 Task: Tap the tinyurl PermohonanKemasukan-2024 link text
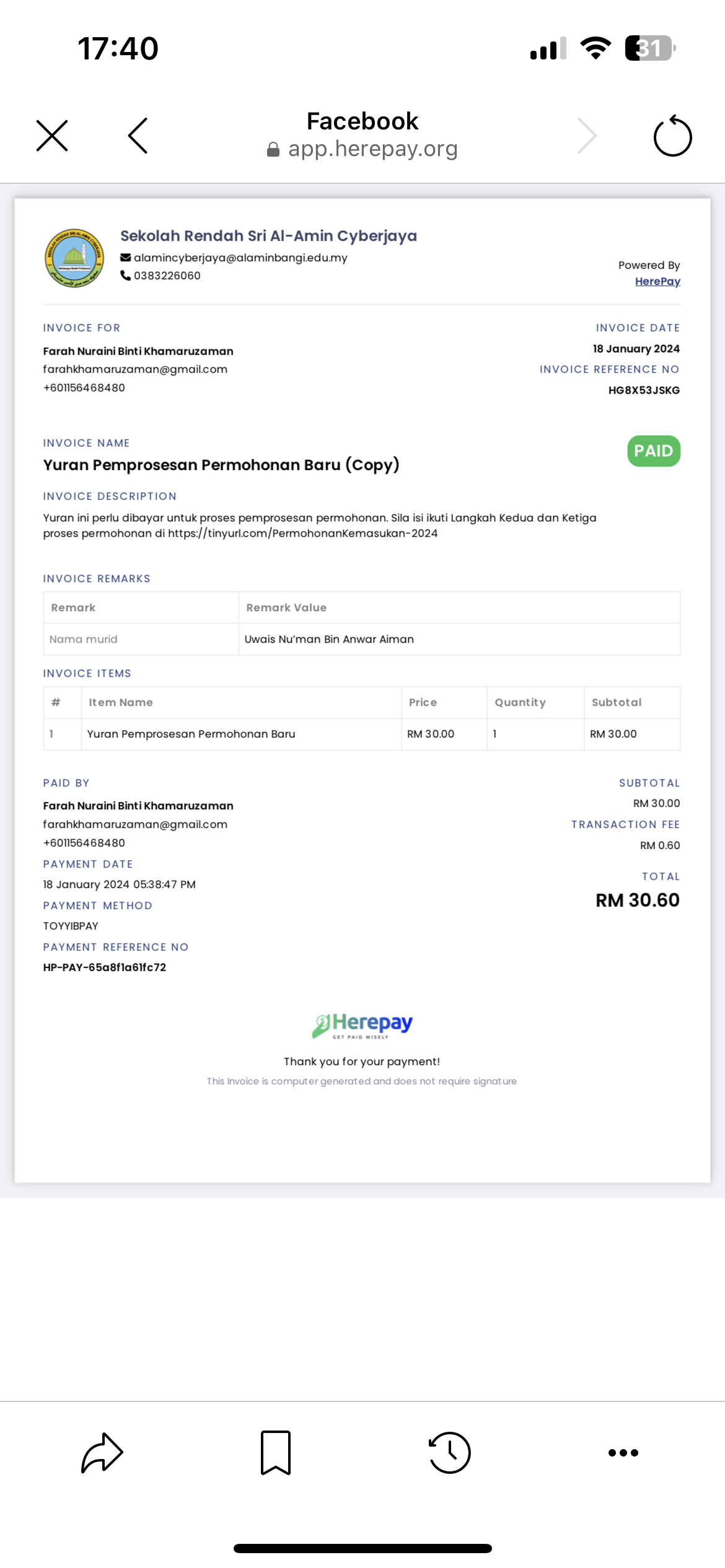[302, 533]
